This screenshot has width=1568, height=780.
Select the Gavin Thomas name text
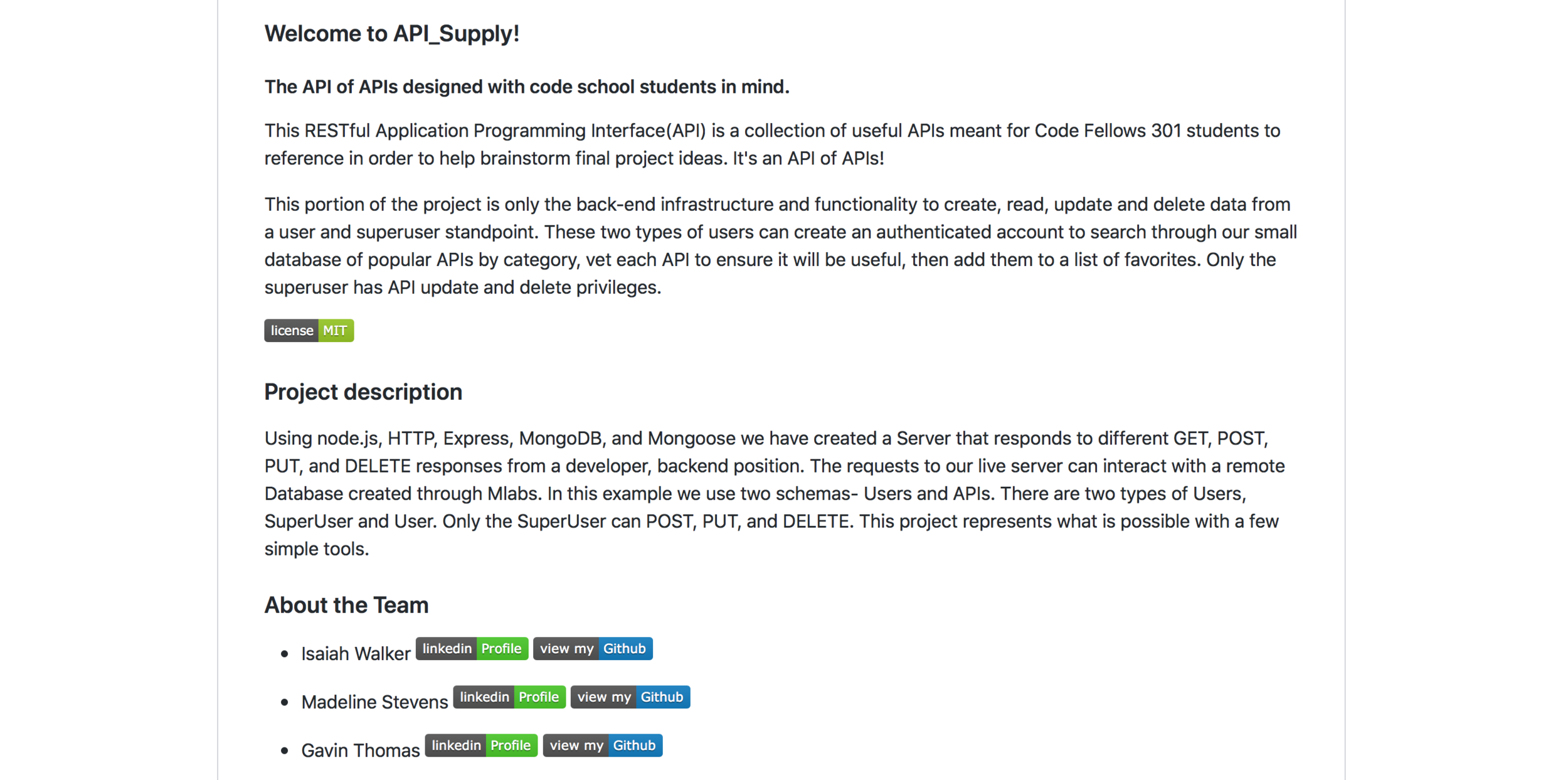click(x=360, y=750)
